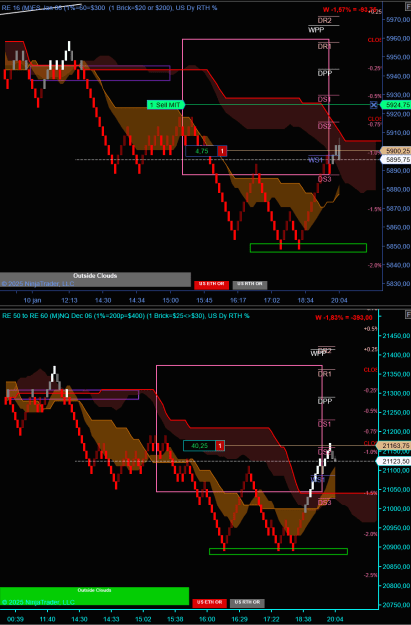Click the red quantity '1' on ES position
This screenshot has height=625, width=411.
click(x=222, y=151)
